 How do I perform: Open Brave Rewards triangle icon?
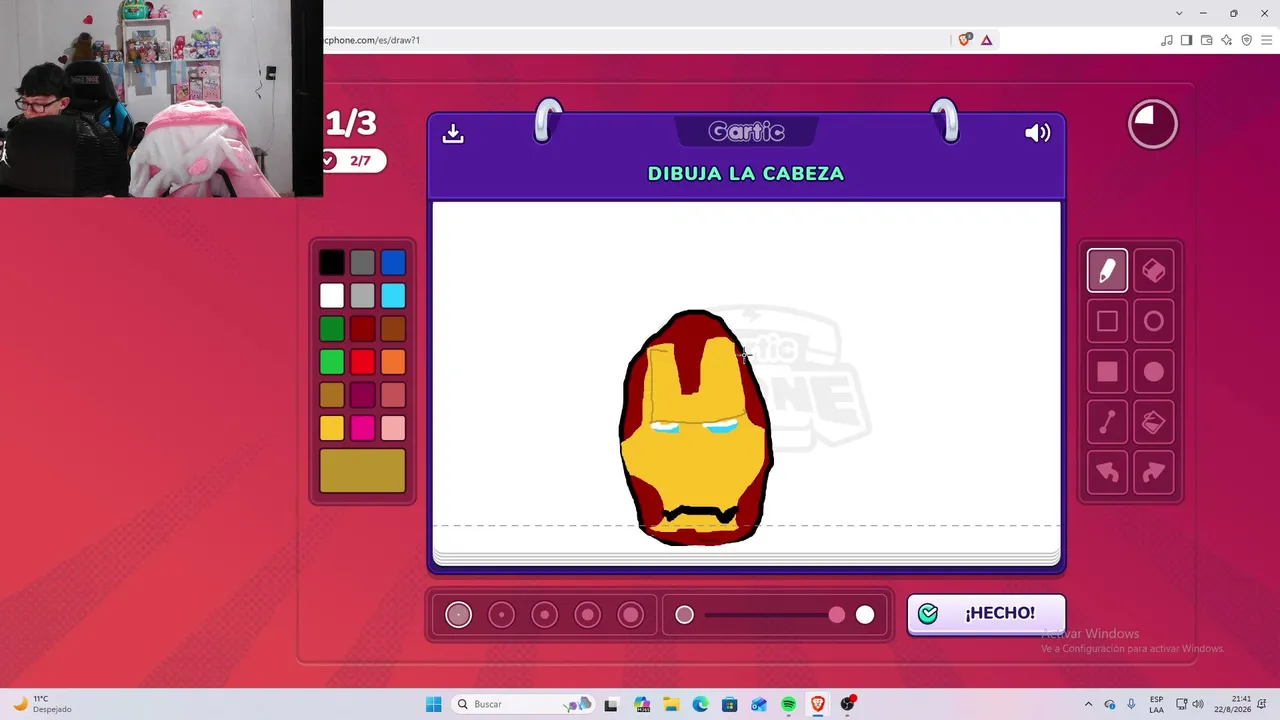click(x=987, y=40)
